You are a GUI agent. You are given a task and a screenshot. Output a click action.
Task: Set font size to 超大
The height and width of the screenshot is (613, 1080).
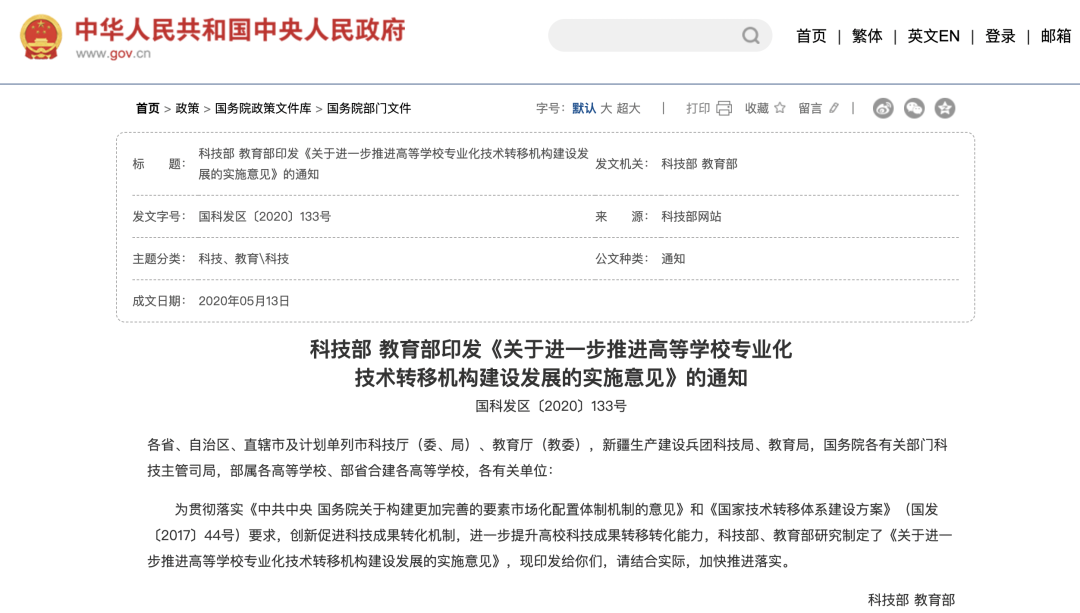coord(628,108)
